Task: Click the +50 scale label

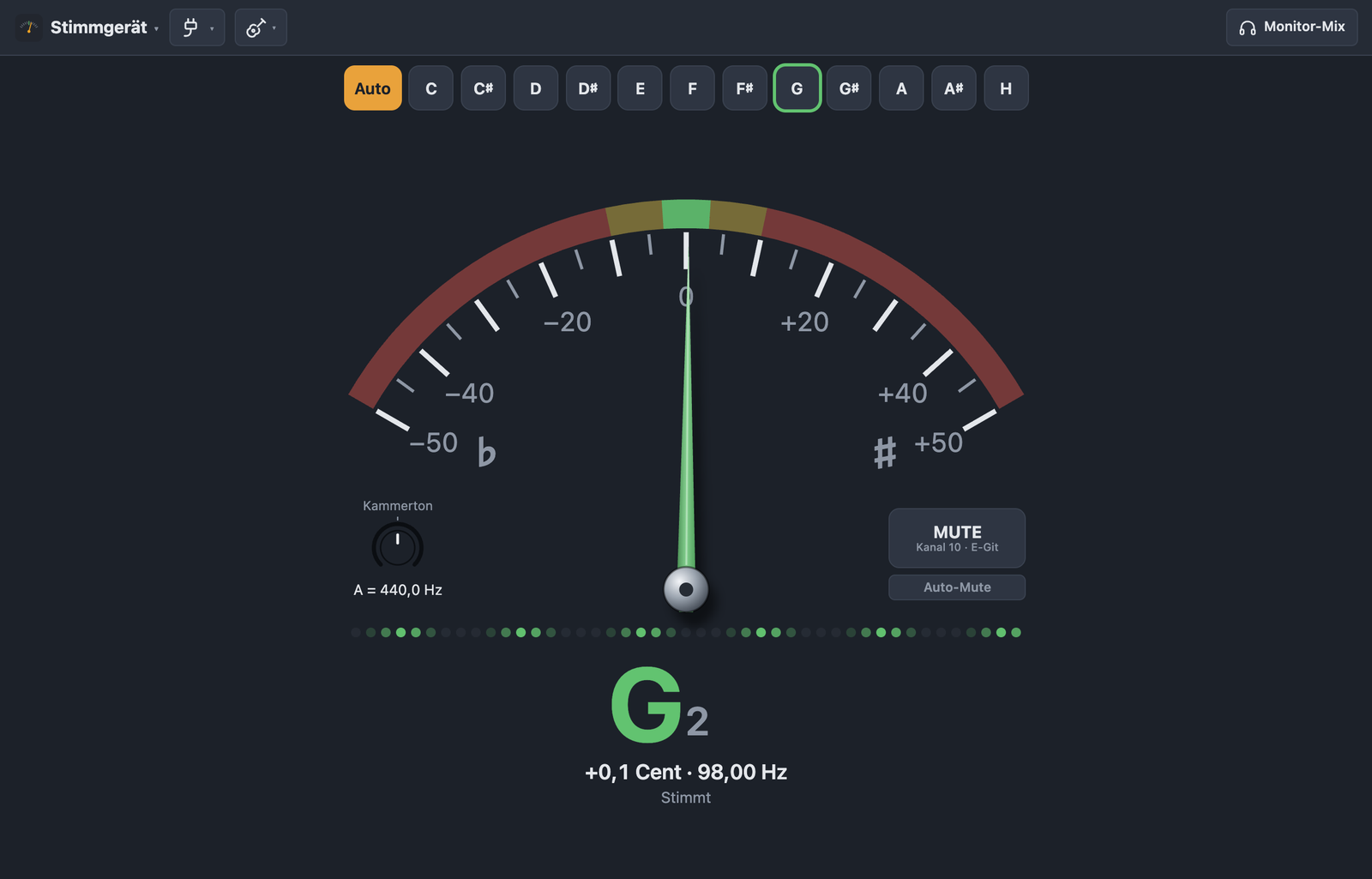Action: click(x=938, y=443)
